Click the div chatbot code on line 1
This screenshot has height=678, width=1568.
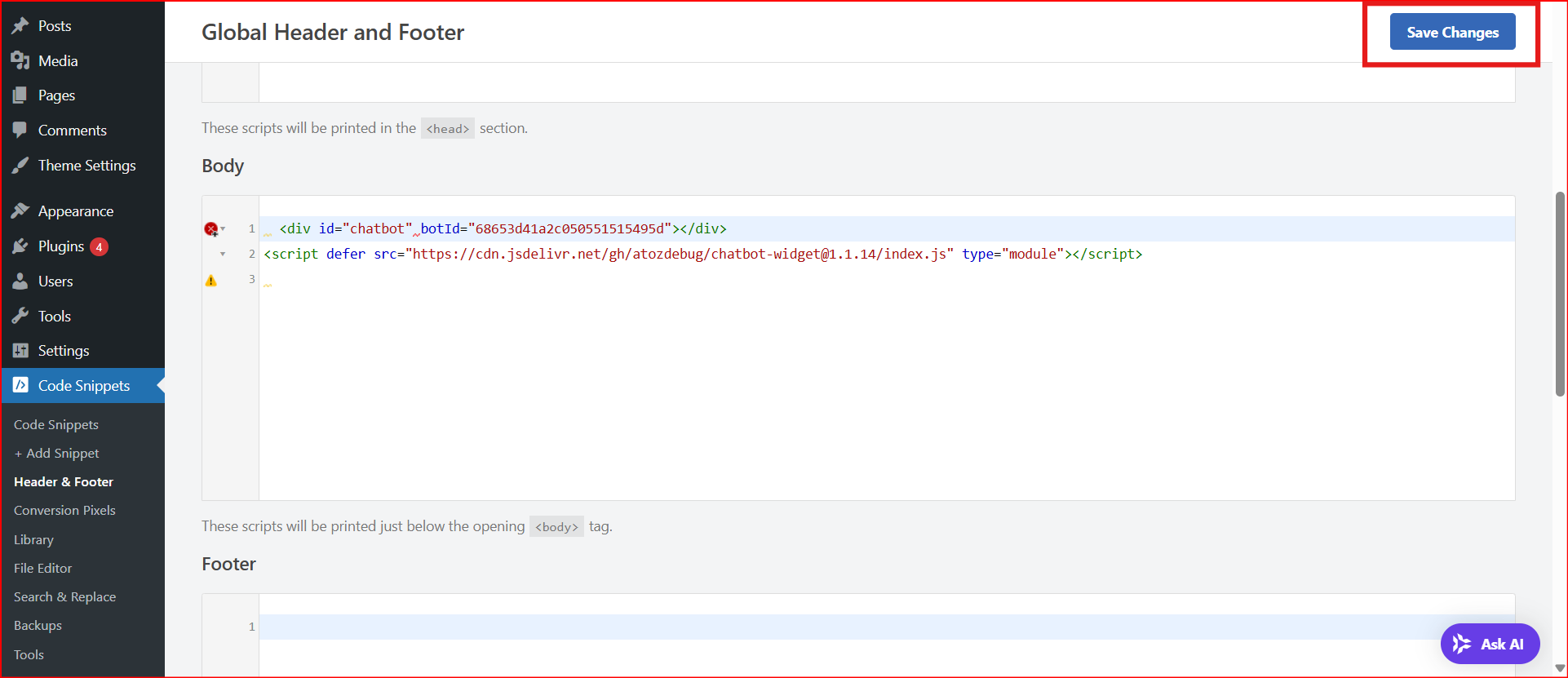(503, 229)
